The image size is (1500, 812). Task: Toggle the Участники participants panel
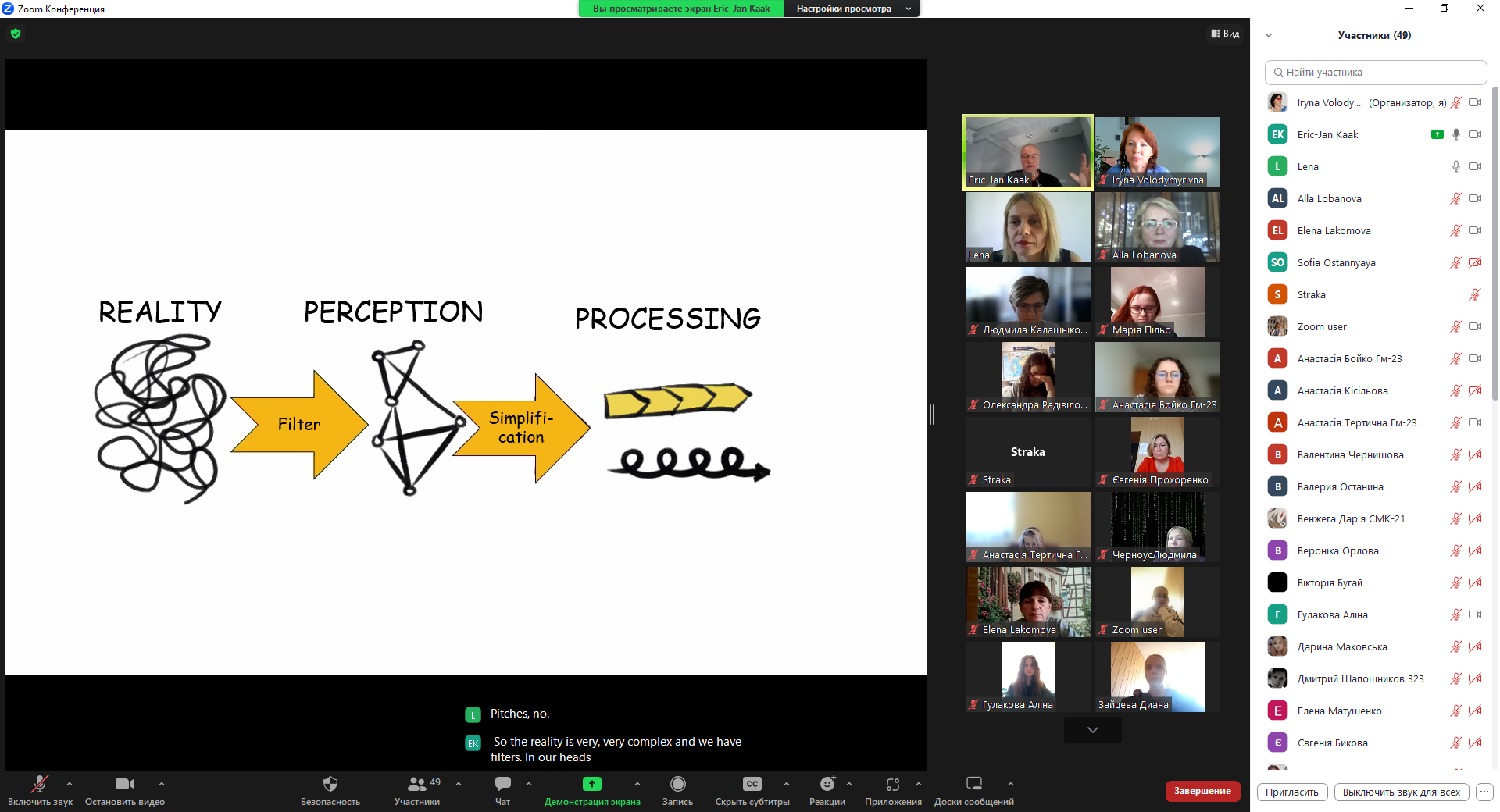(x=417, y=784)
